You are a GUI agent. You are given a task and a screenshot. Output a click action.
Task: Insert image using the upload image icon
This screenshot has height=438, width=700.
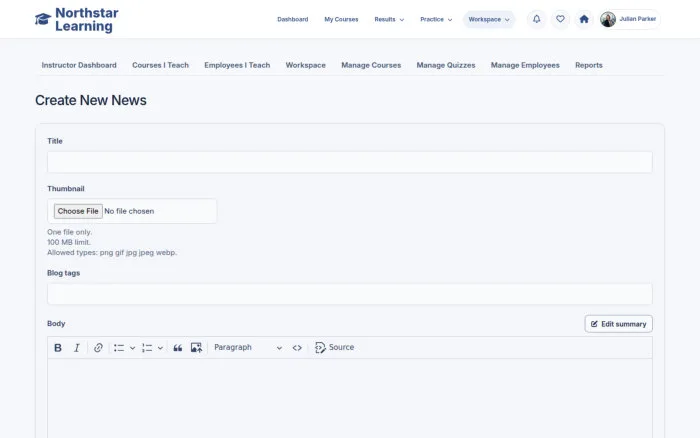click(196, 348)
